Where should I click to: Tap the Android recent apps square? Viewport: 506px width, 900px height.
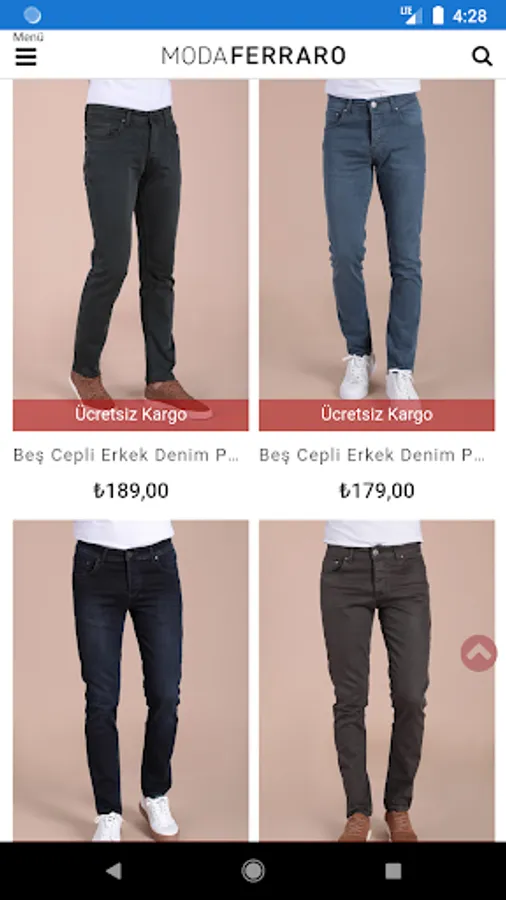pyautogui.click(x=393, y=871)
